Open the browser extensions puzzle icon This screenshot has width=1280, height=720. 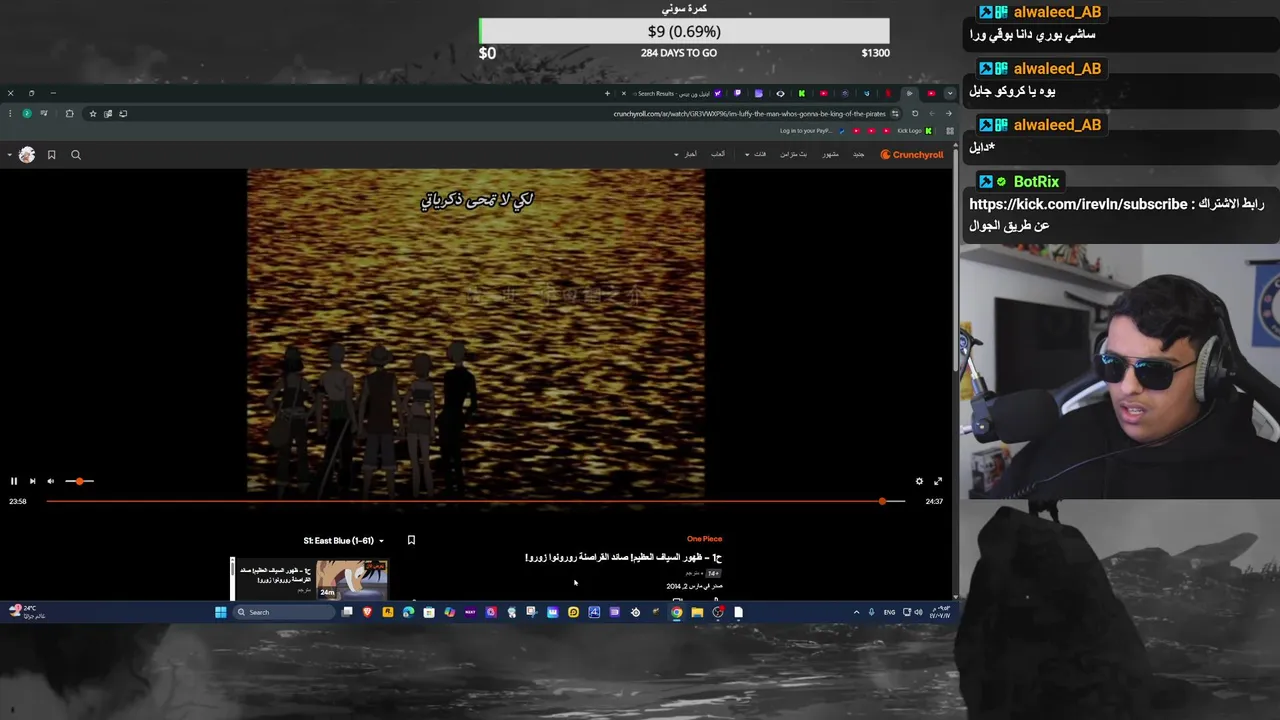click(69, 113)
